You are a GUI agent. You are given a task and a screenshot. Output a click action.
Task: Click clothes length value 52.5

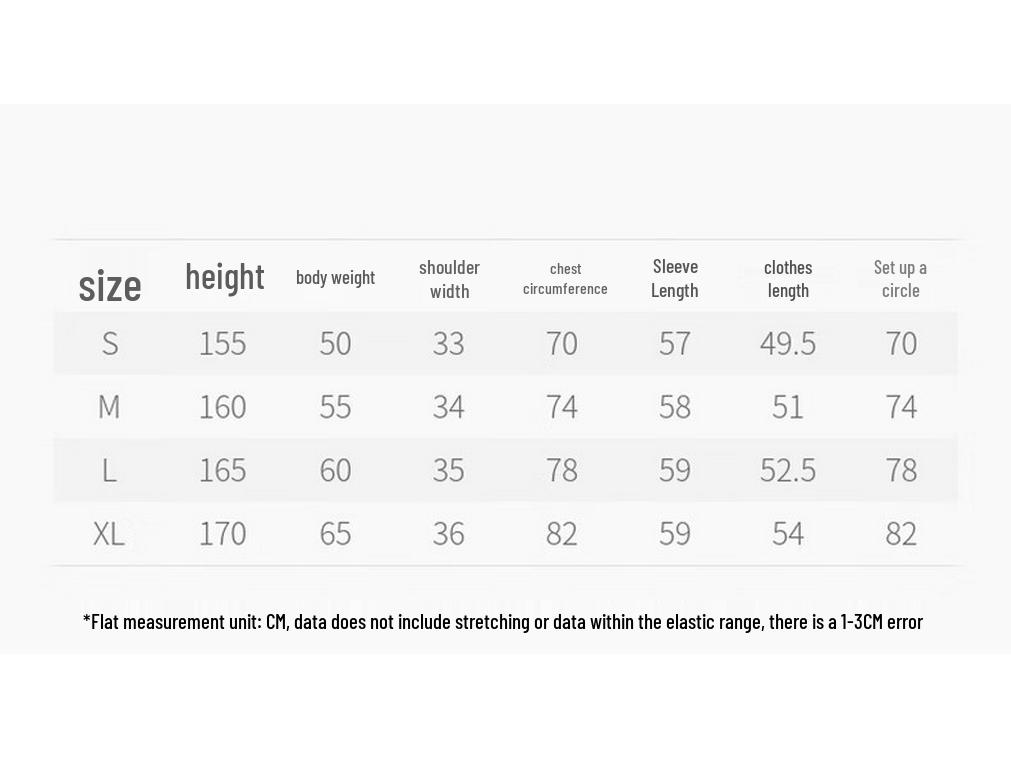[x=788, y=470]
